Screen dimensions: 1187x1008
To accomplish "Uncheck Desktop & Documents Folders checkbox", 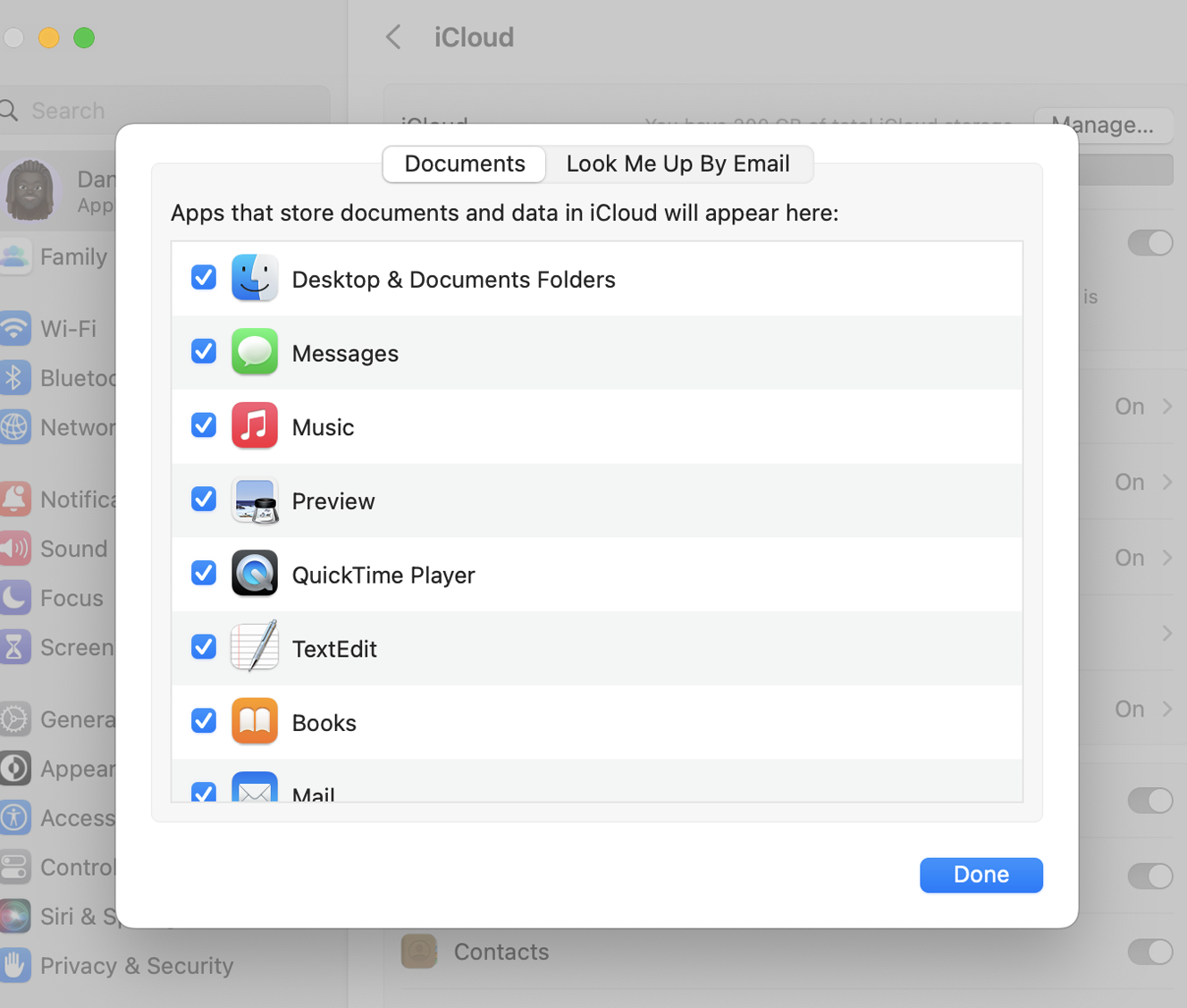I will (x=204, y=278).
